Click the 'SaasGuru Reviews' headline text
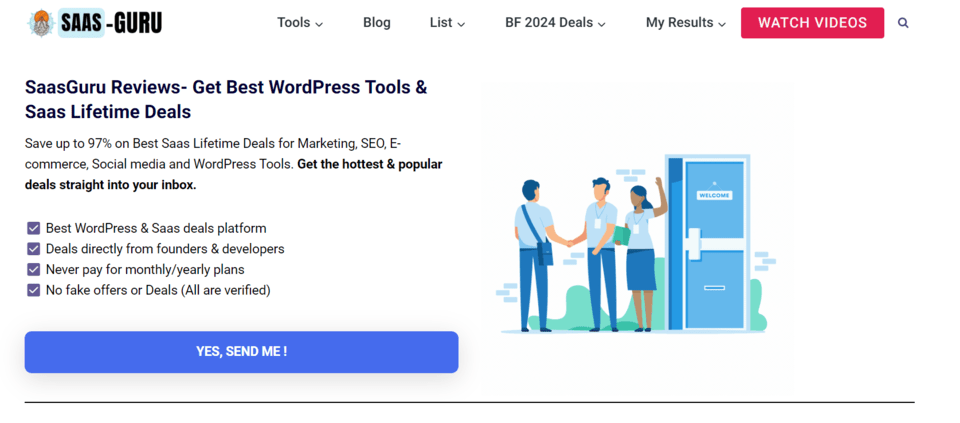This screenshot has width=960, height=423. [x=226, y=99]
